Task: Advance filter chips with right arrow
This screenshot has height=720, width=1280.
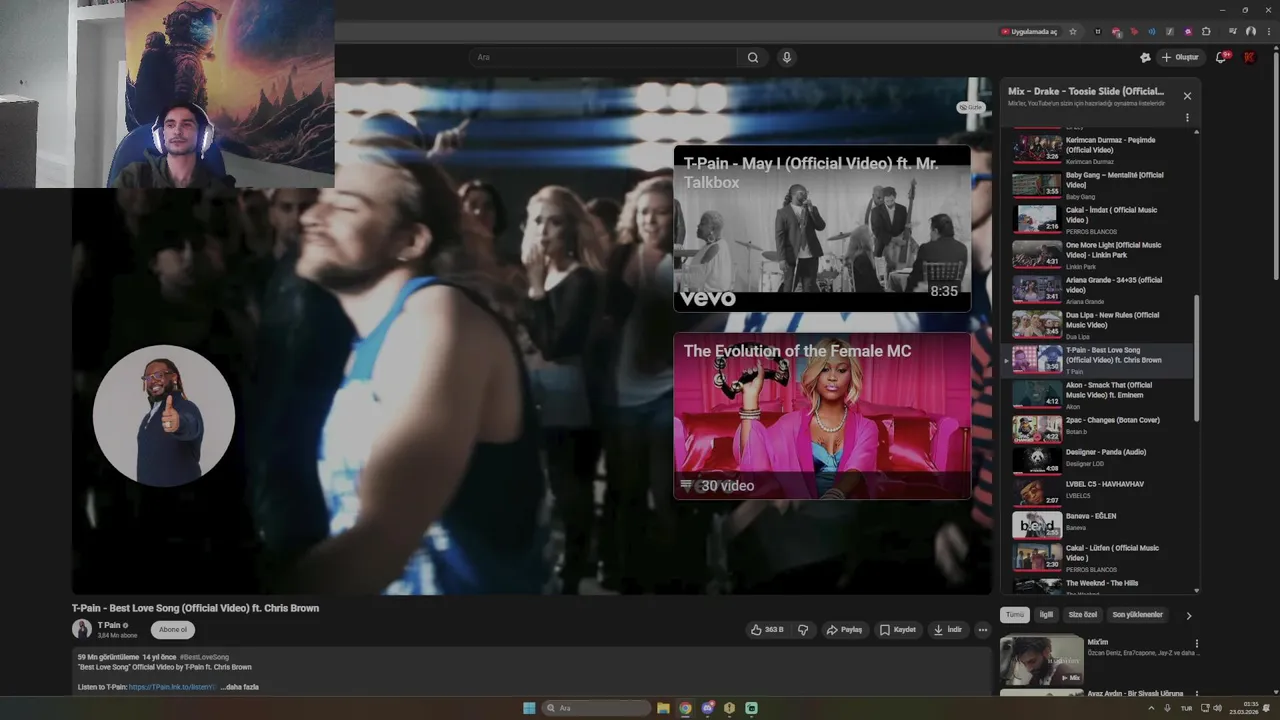Action: point(1188,616)
